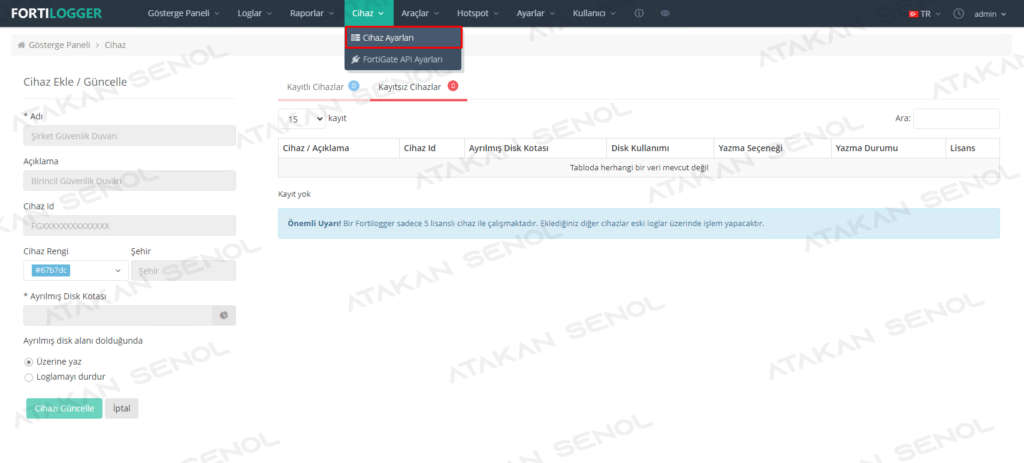Focus the Şehir input field

point(184,270)
